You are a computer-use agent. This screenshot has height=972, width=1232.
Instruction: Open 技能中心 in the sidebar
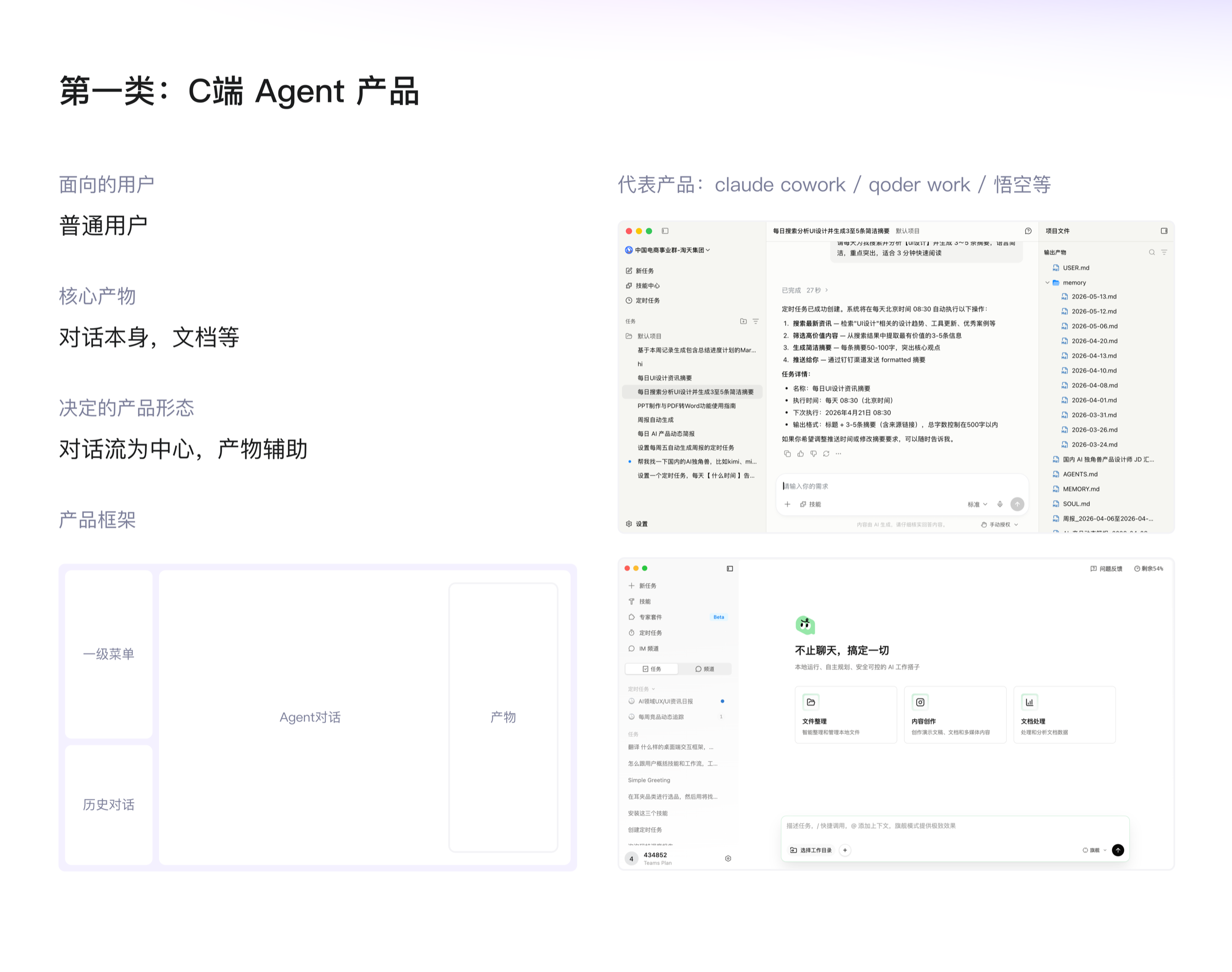(643, 286)
